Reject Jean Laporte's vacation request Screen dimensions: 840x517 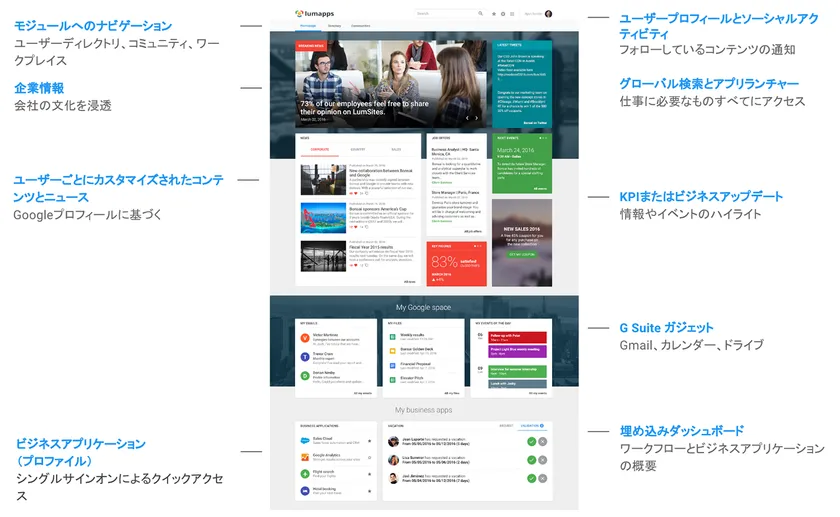click(x=543, y=441)
